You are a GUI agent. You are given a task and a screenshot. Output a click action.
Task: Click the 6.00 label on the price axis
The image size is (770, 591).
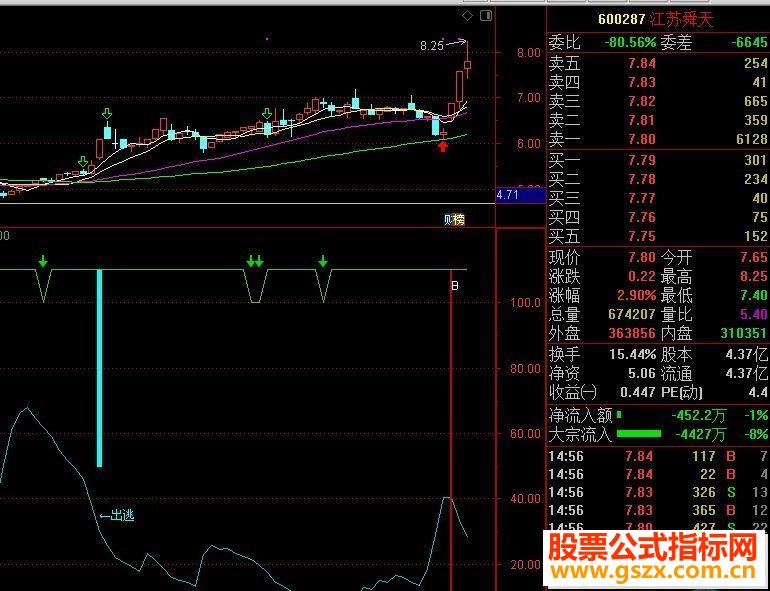pyautogui.click(x=528, y=143)
